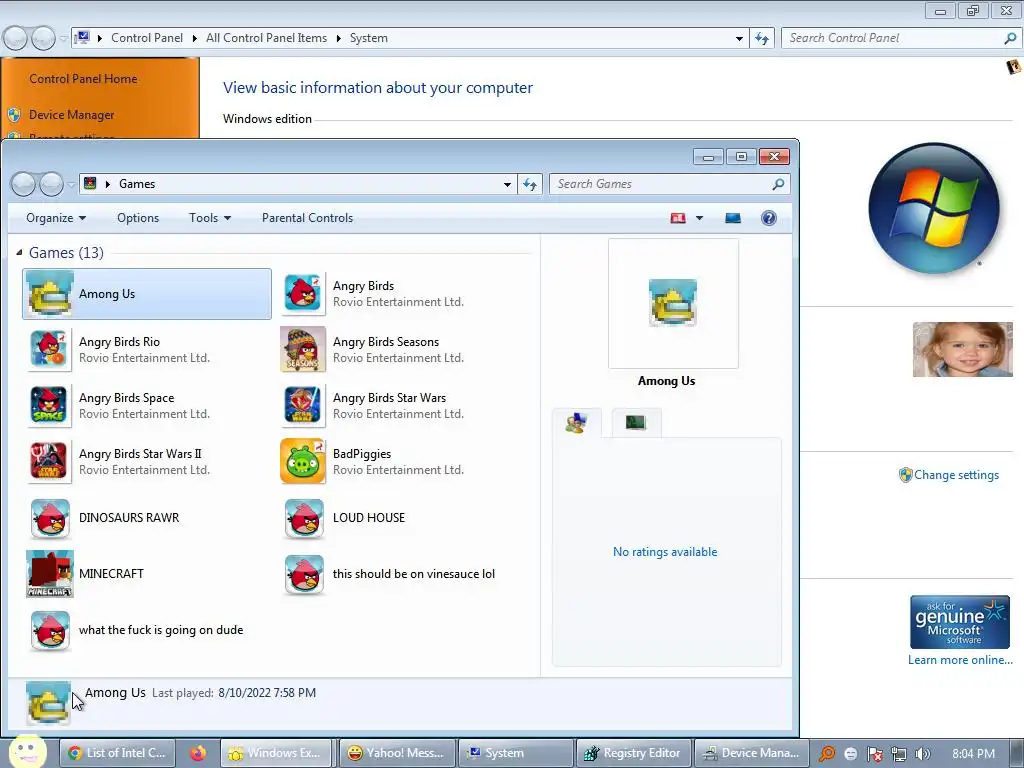Click the genuine Microsoft software badge

click(960, 622)
